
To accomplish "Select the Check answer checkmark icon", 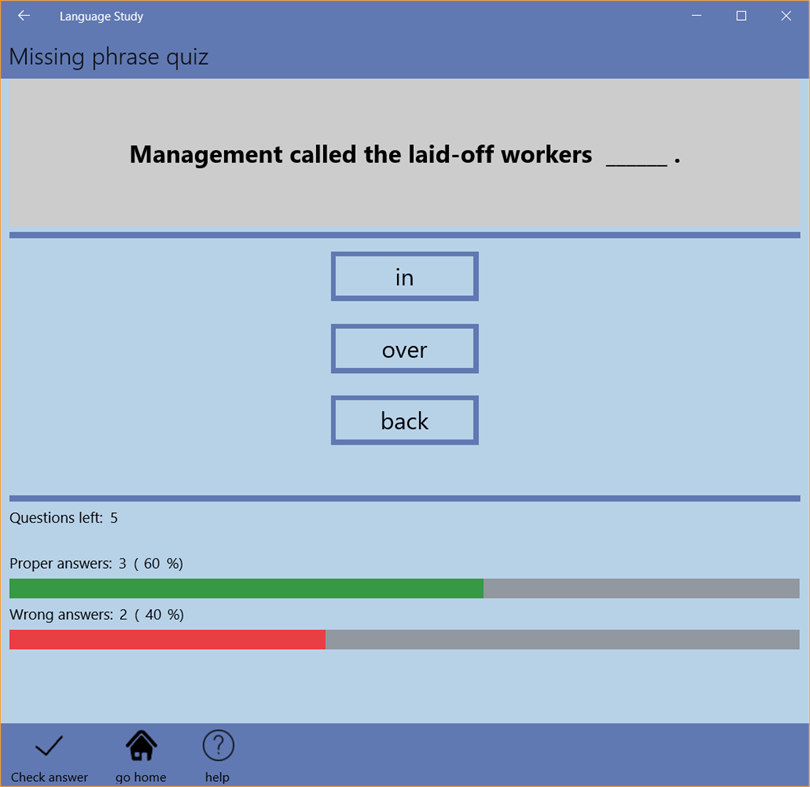I will [x=48, y=745].
